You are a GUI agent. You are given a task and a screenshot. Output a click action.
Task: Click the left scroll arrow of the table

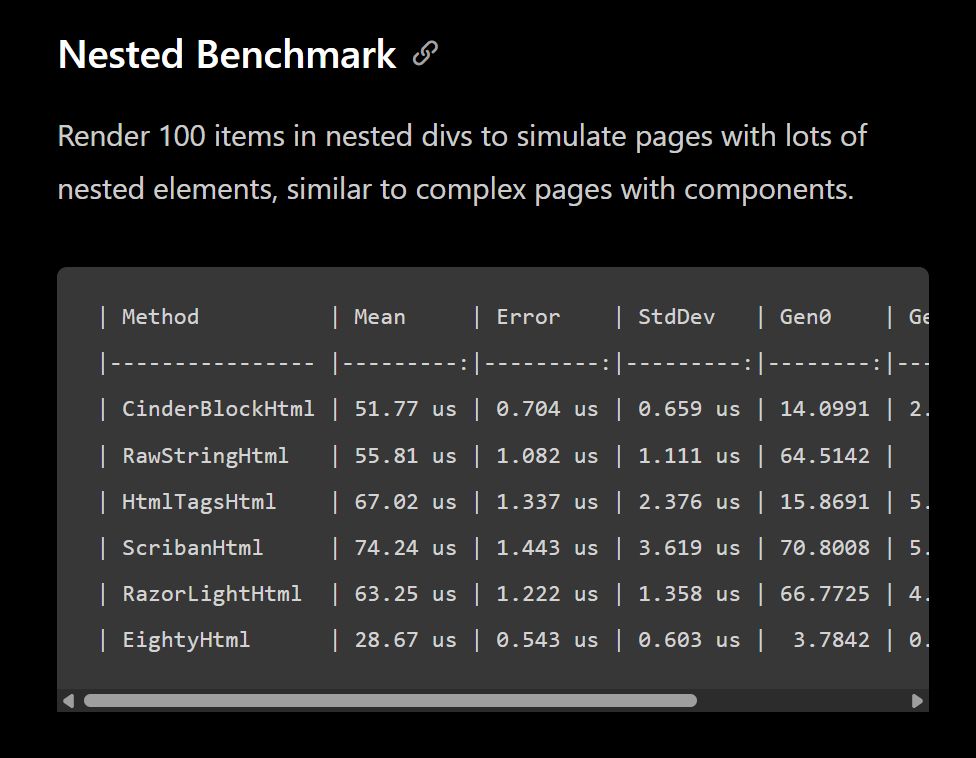point(68,701)
